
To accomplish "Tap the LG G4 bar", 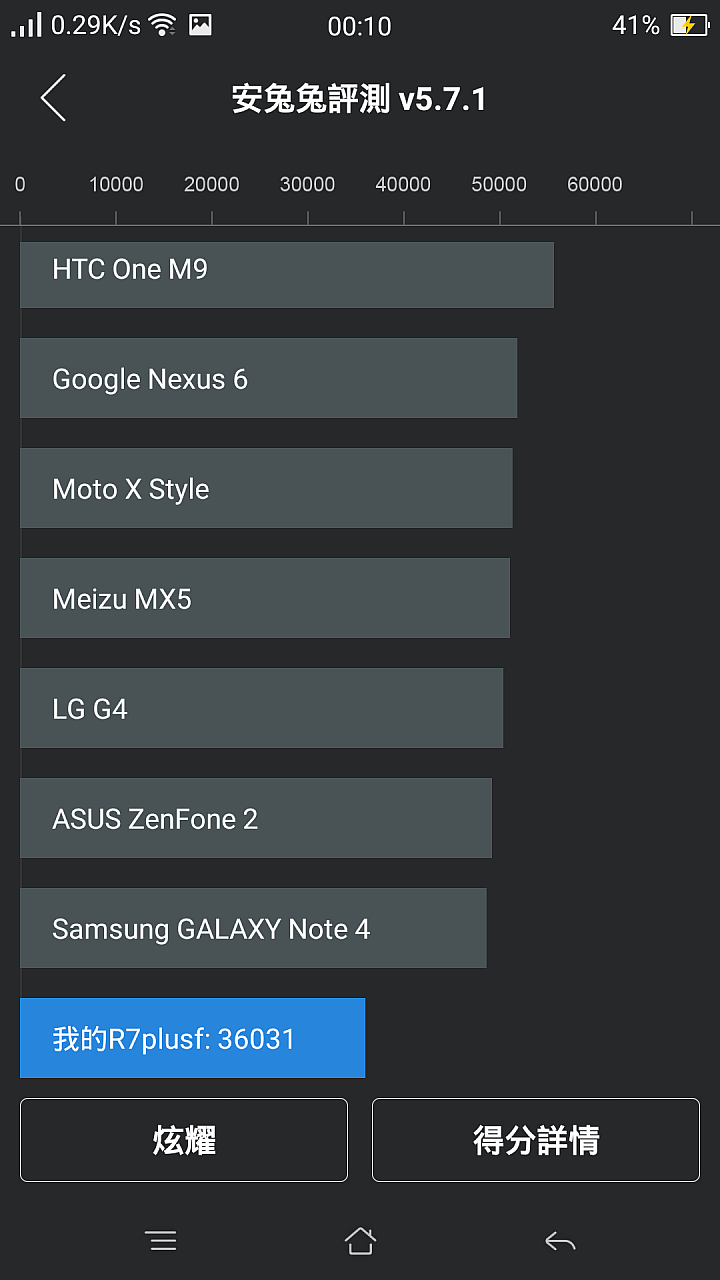I will pos(261,708).
